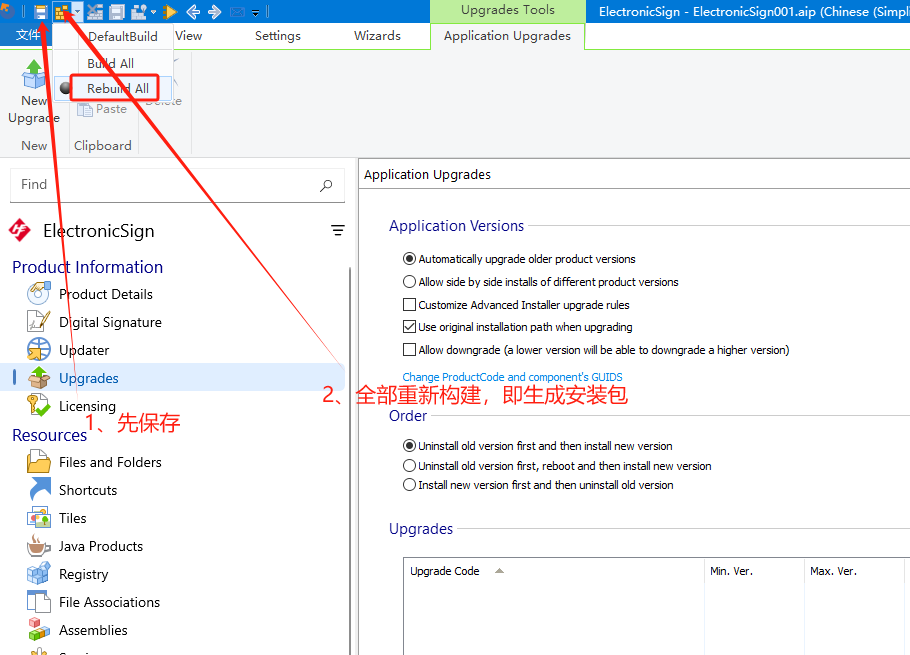Switch to the Settings ribbon tab
Viewport: 910px width, 655px height.
tap(278, 36)
